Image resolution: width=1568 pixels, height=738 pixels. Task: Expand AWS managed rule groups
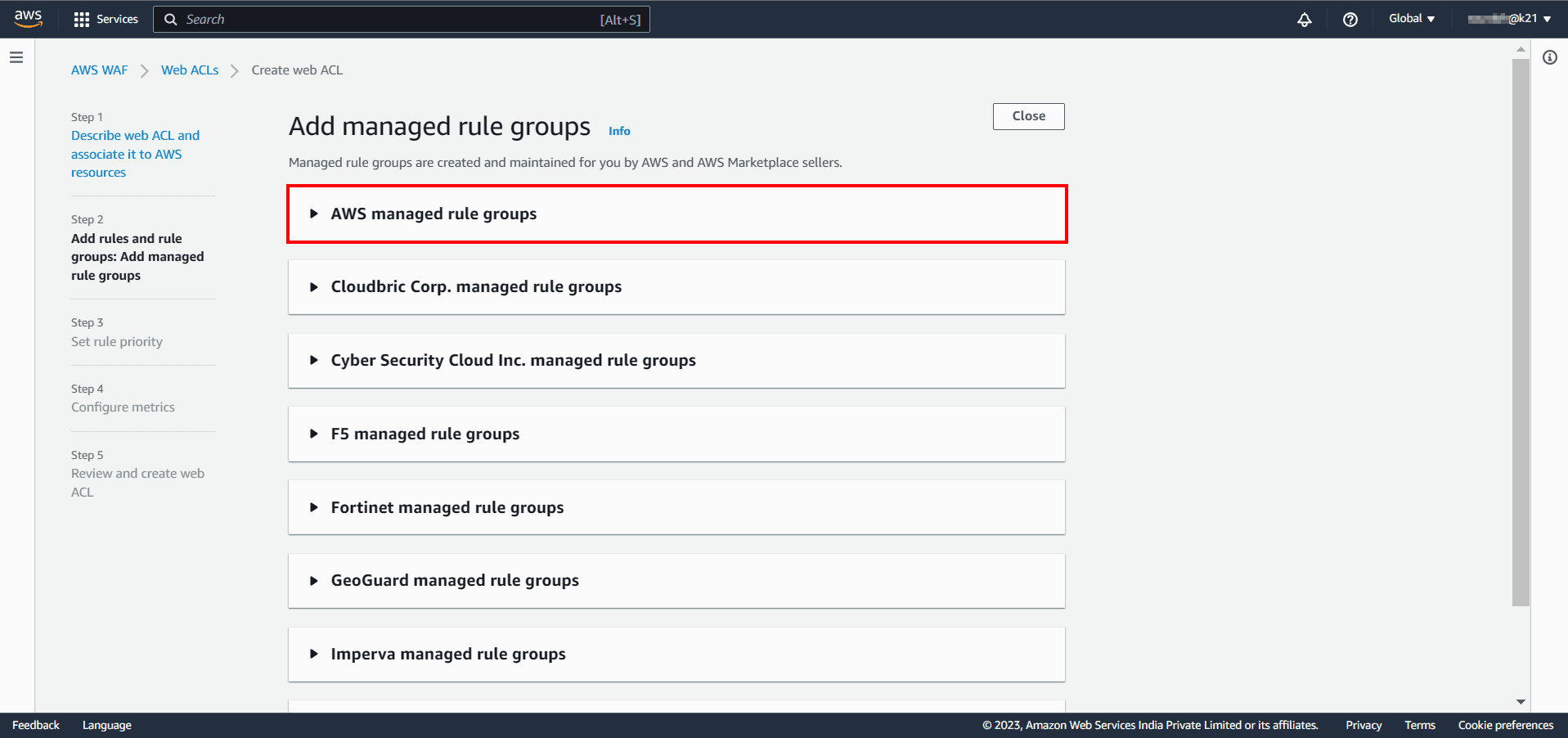(434, 214)
